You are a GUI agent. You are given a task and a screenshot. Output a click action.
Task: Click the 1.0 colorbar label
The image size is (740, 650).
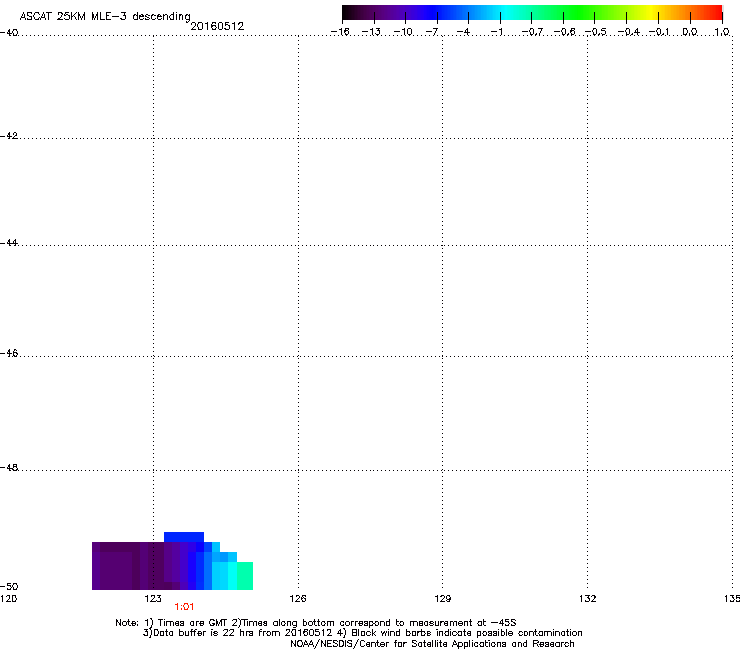click(x=722, y=32)
